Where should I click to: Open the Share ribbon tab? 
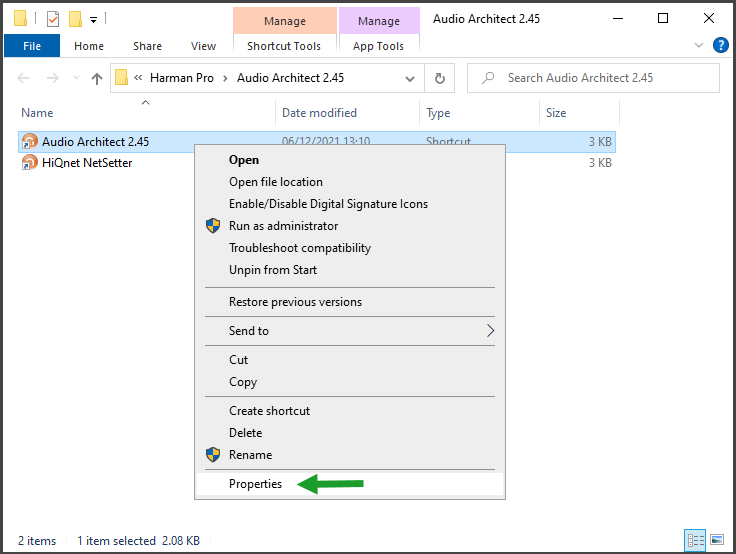tap(147, 46)
